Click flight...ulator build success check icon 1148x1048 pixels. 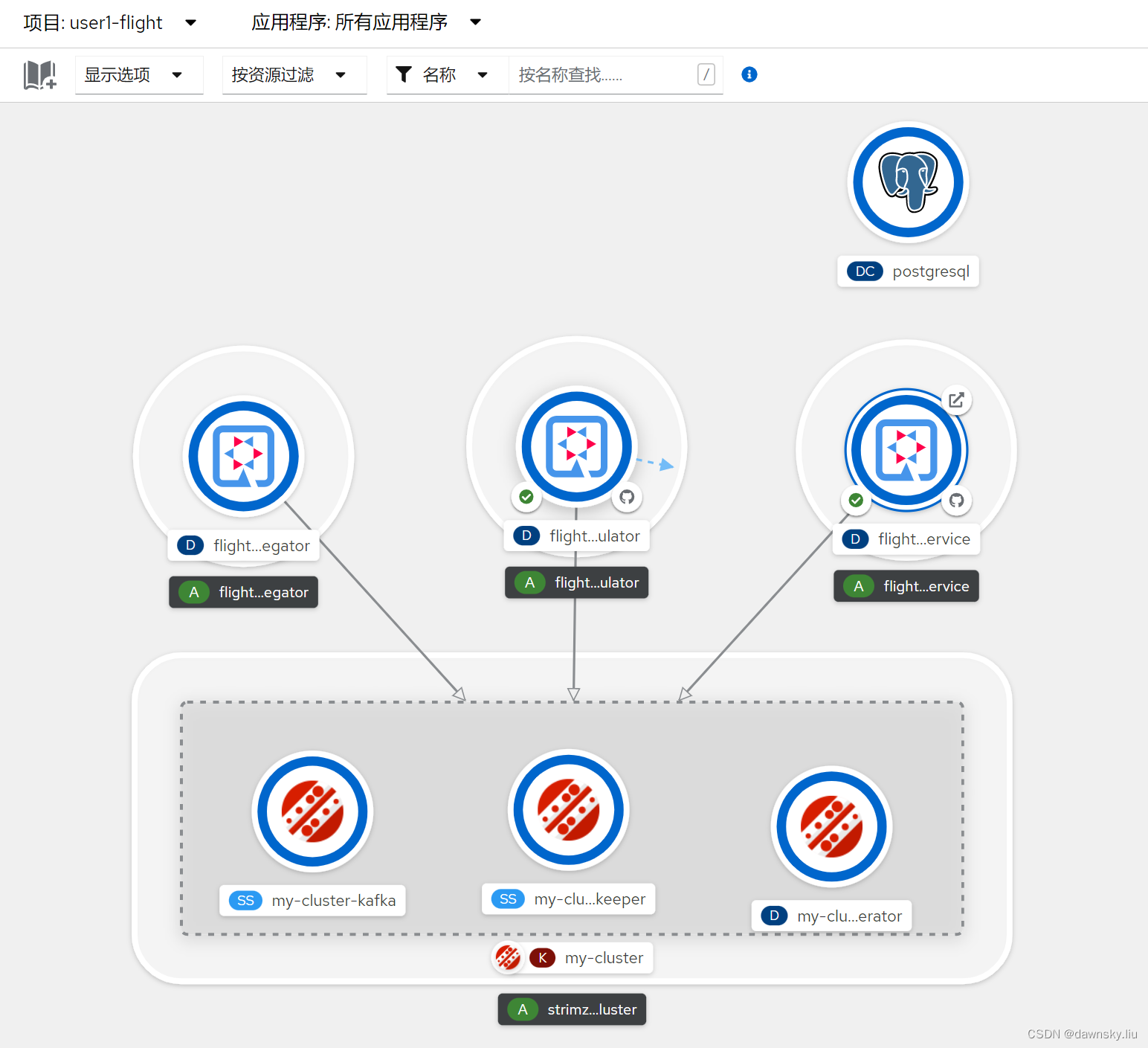click(x=526, y=497)
